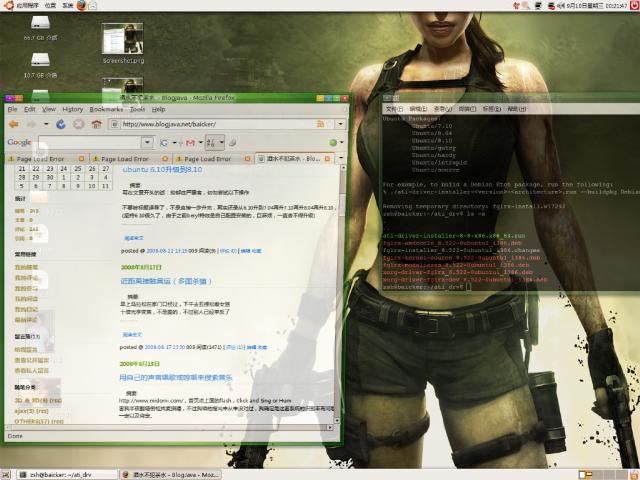Viewport: 640px width, 480px height.
Task: Open the translate button's dropdown arrow
Action: [221, 142]
